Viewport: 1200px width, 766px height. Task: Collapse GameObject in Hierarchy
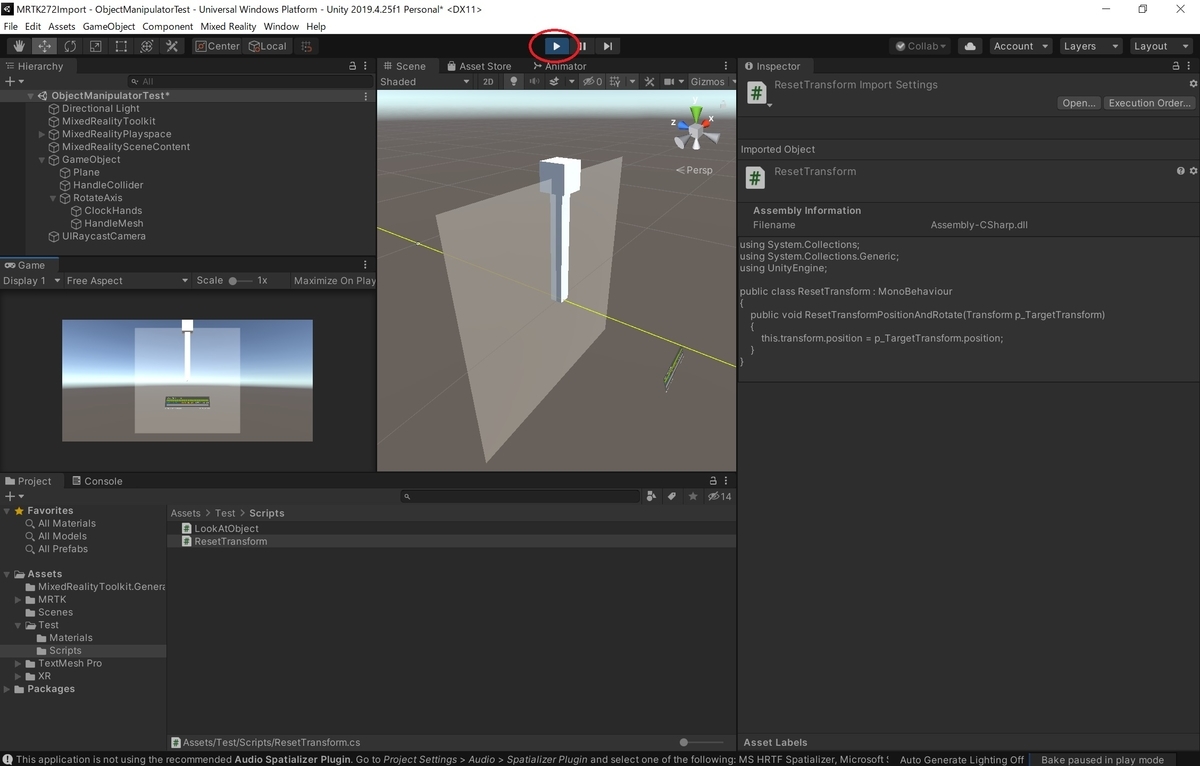(42, 160)
